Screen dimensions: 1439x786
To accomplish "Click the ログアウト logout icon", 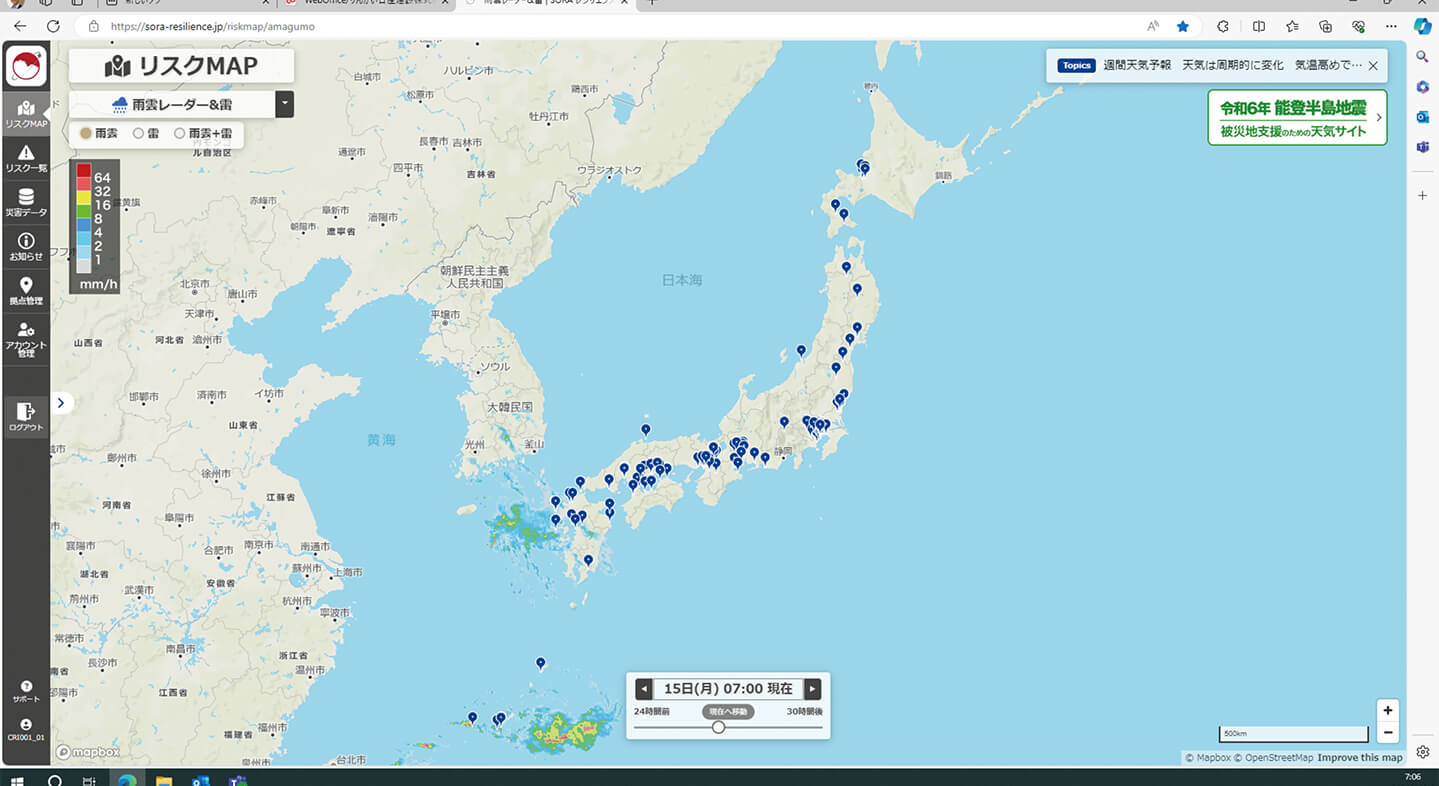I will coord(26,416).
